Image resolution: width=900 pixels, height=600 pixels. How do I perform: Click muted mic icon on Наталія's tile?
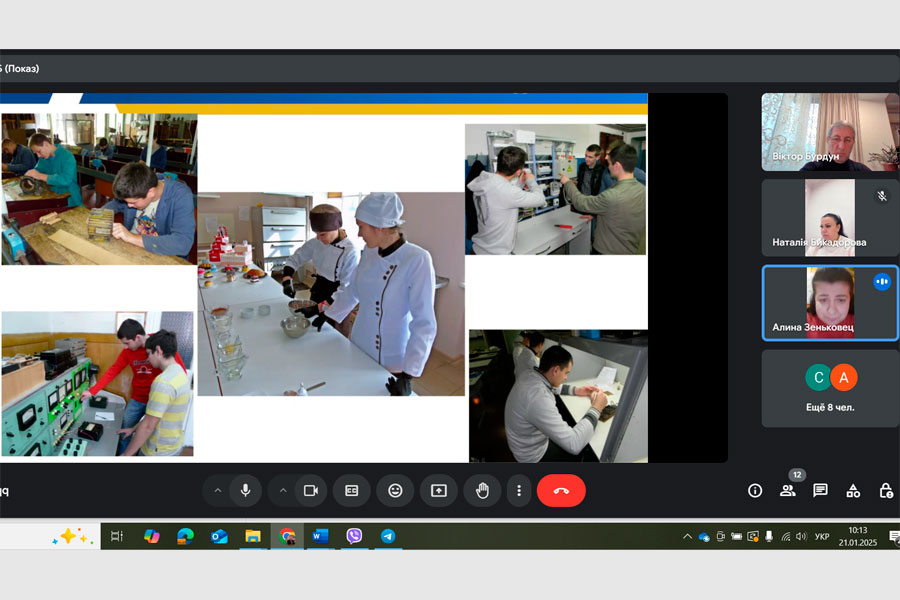pos(882,196)
